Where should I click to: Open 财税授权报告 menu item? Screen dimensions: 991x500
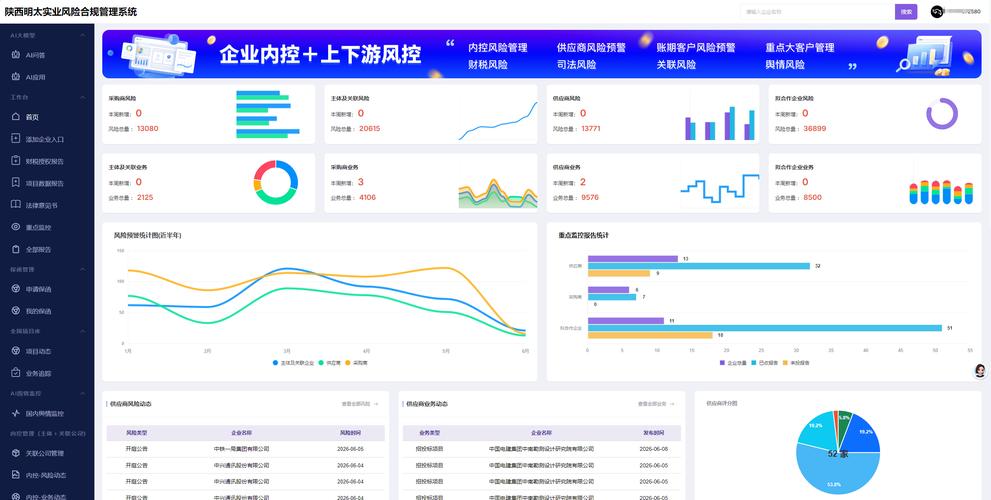point(47,161)
